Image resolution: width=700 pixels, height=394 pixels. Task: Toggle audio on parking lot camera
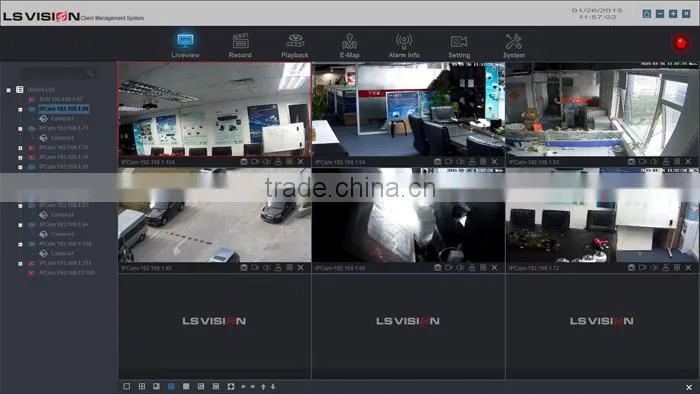267,268
